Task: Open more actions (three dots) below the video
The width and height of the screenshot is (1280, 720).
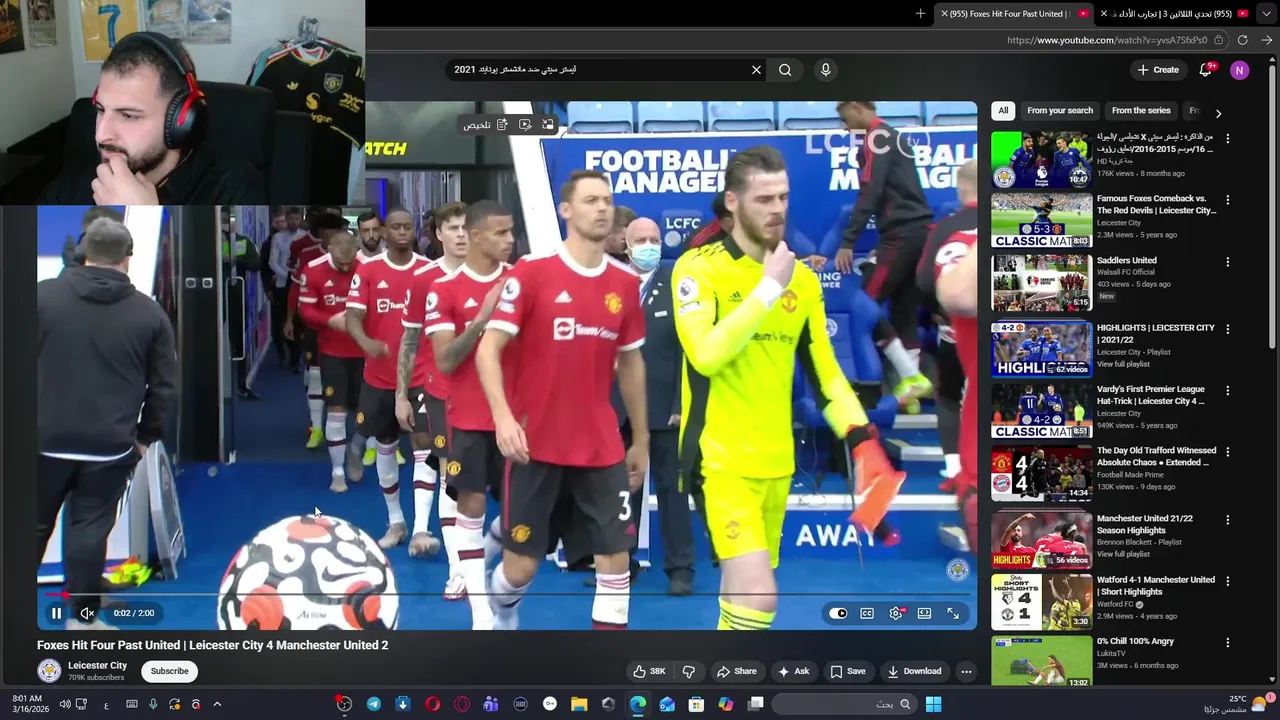Action: coord(966,671)
